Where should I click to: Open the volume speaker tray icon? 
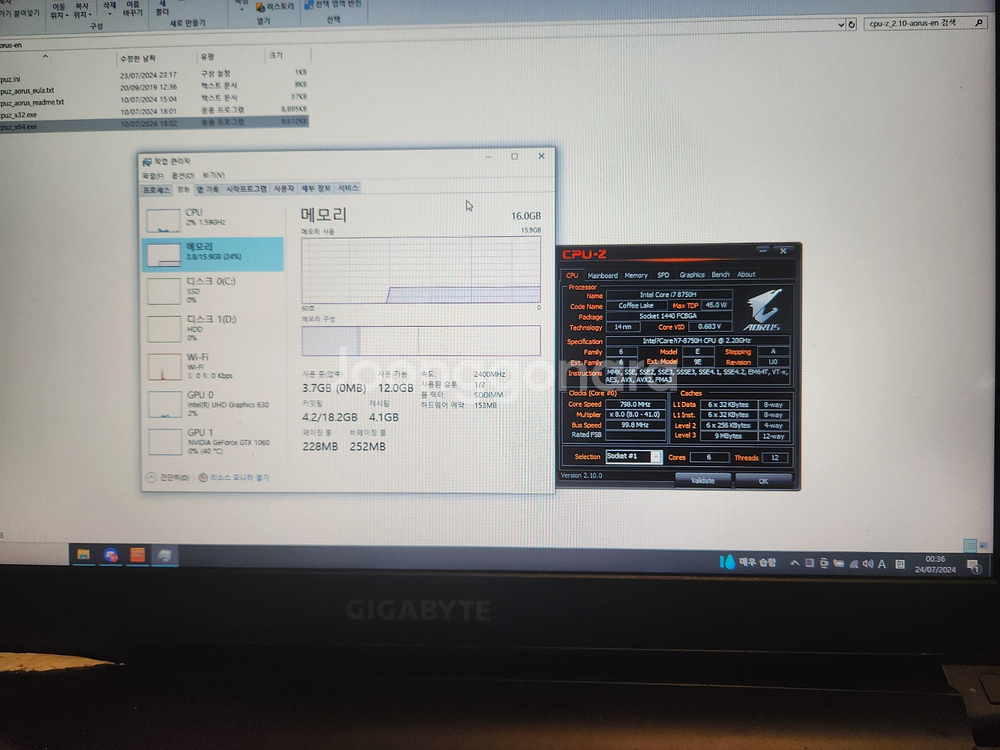coord(868,564)
